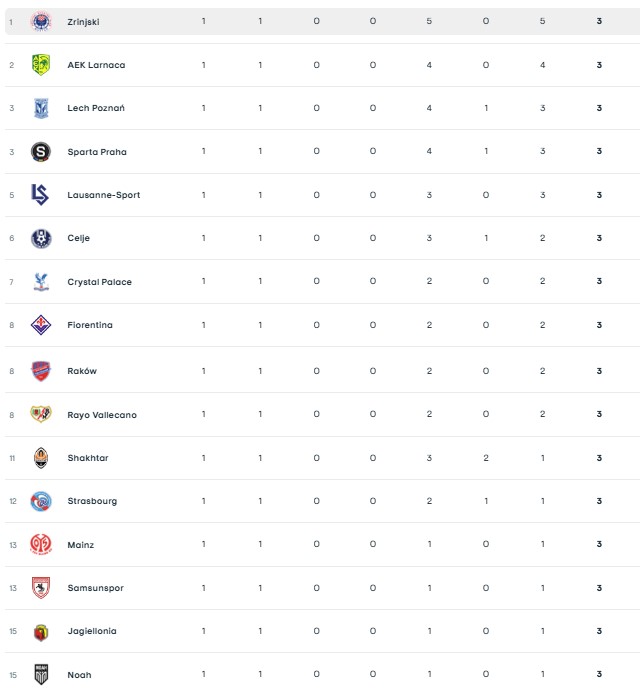Screen dimensions: 640x692
Task: Click the Shakhtar club logo
Action: (x=40, y=458)
